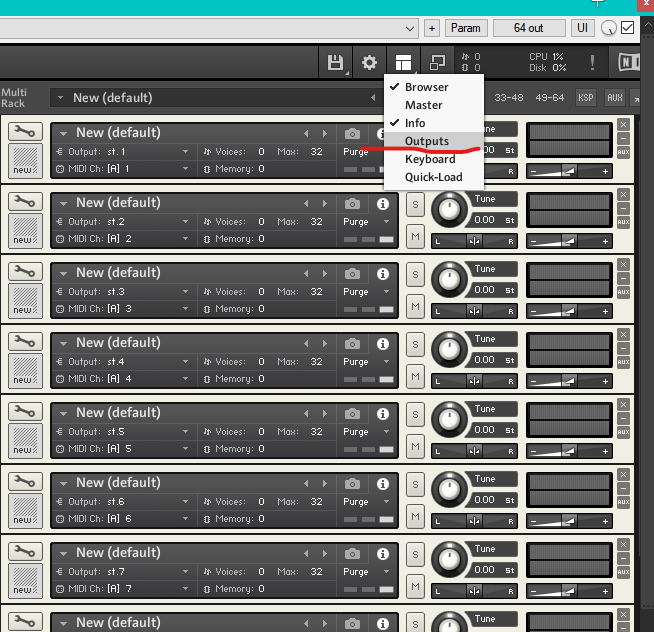Open the Output st.1 dropdown

123,151
